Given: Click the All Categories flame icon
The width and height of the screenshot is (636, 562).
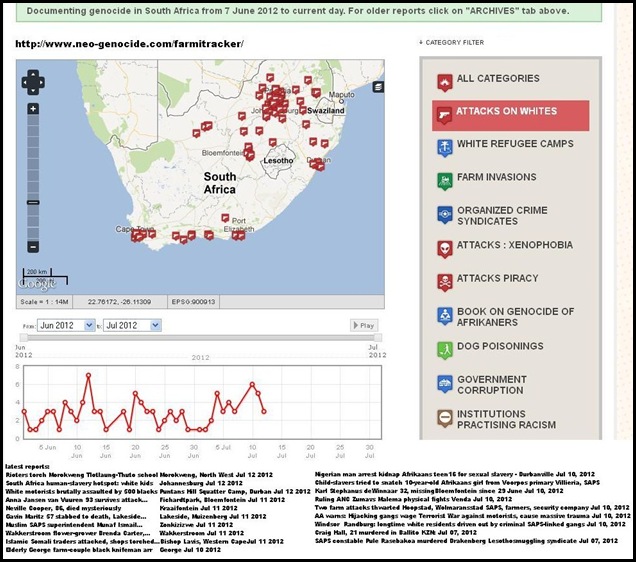Looking at the screenshot, I should pyautogui.click(x=445, y=82).
